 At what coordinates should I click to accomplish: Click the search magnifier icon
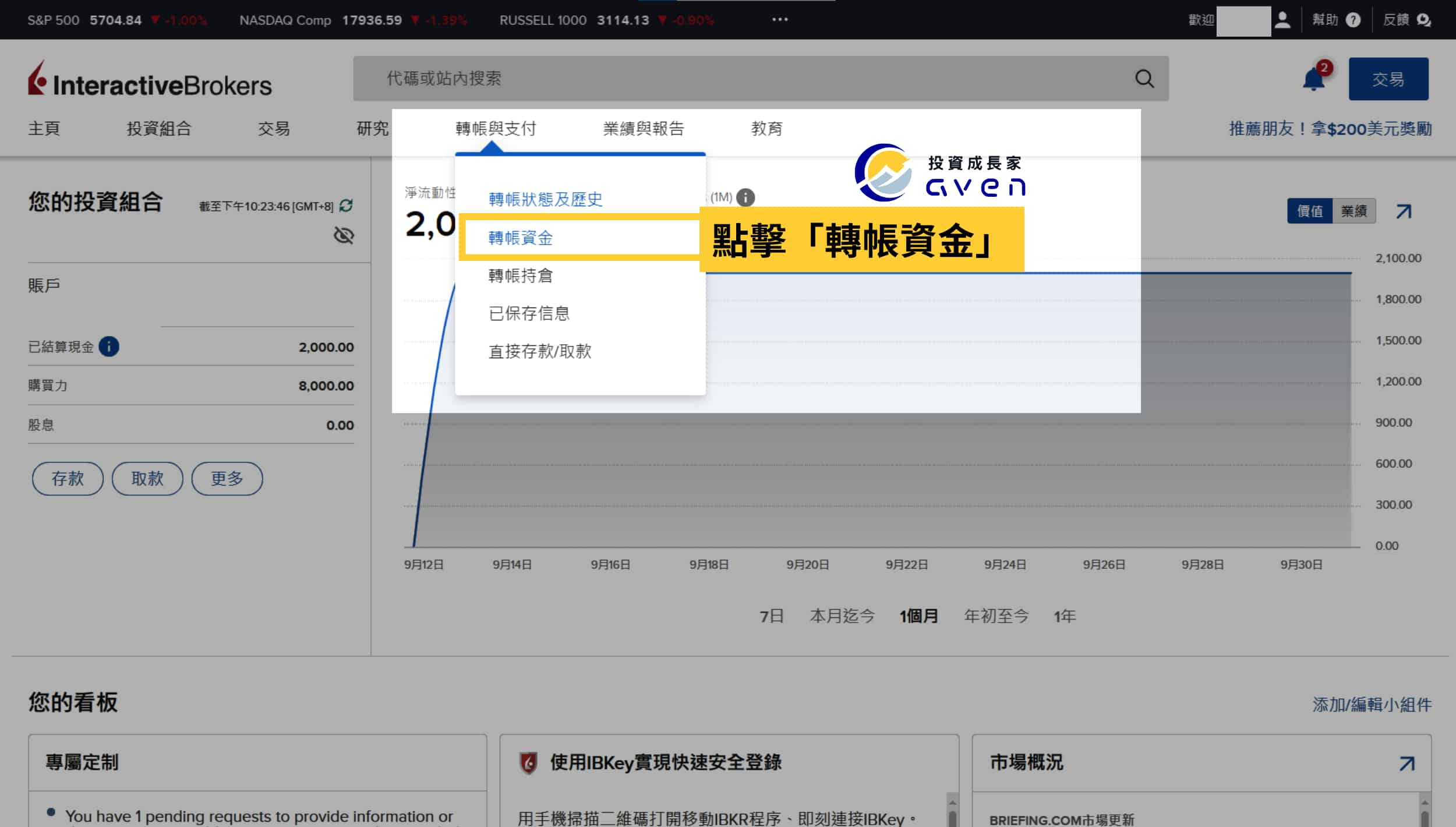pyautogui.click(x=1144, y=79)
